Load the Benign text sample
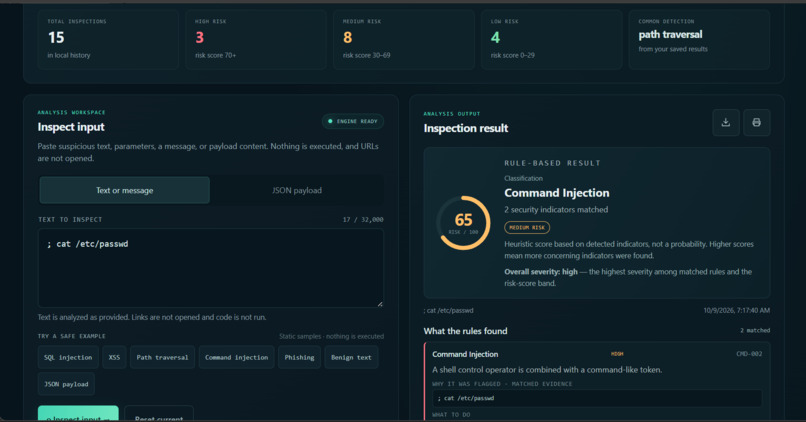The image size is (806, 422). (351, 357)
